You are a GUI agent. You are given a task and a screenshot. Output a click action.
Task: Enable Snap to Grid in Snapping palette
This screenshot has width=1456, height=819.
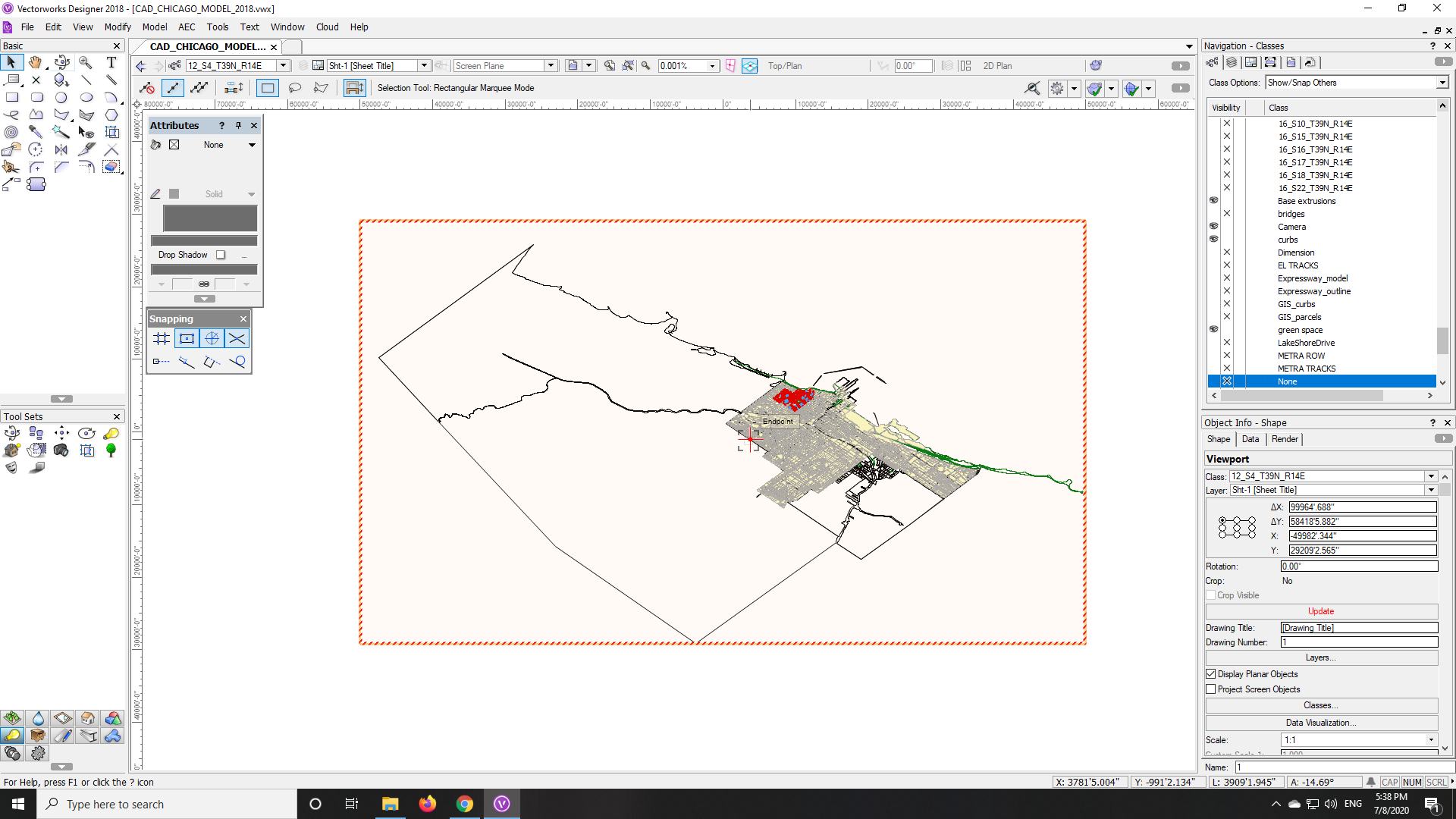(x=161, y=338)
